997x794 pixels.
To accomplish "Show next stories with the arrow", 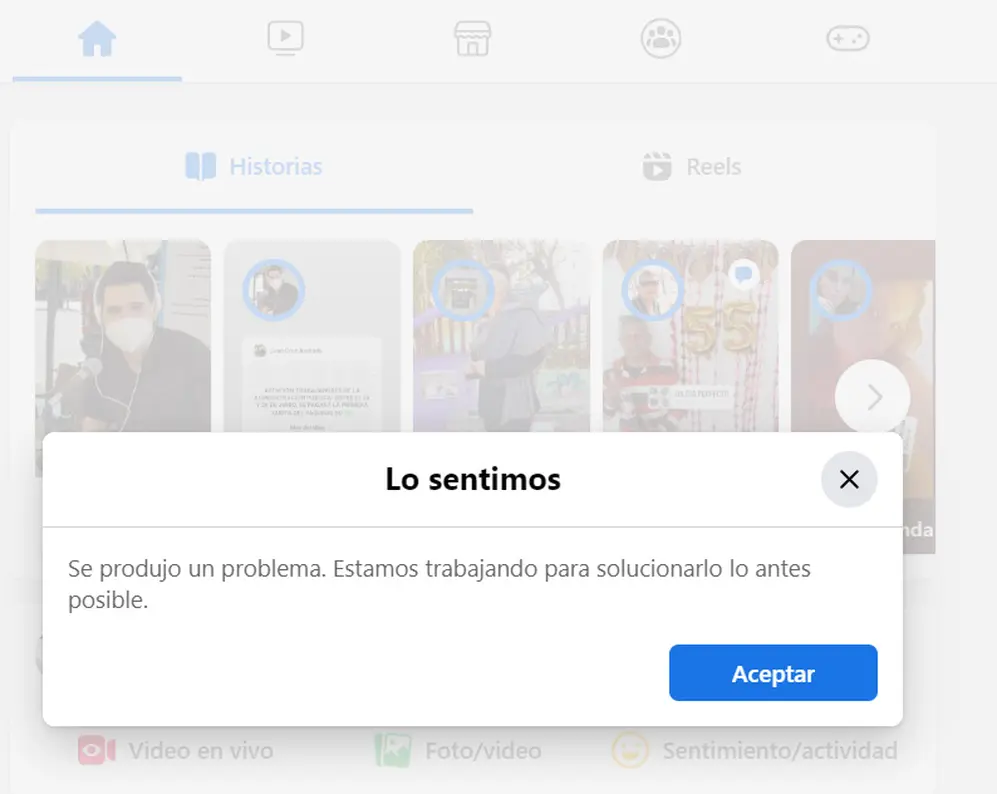I will click(873, 397).
